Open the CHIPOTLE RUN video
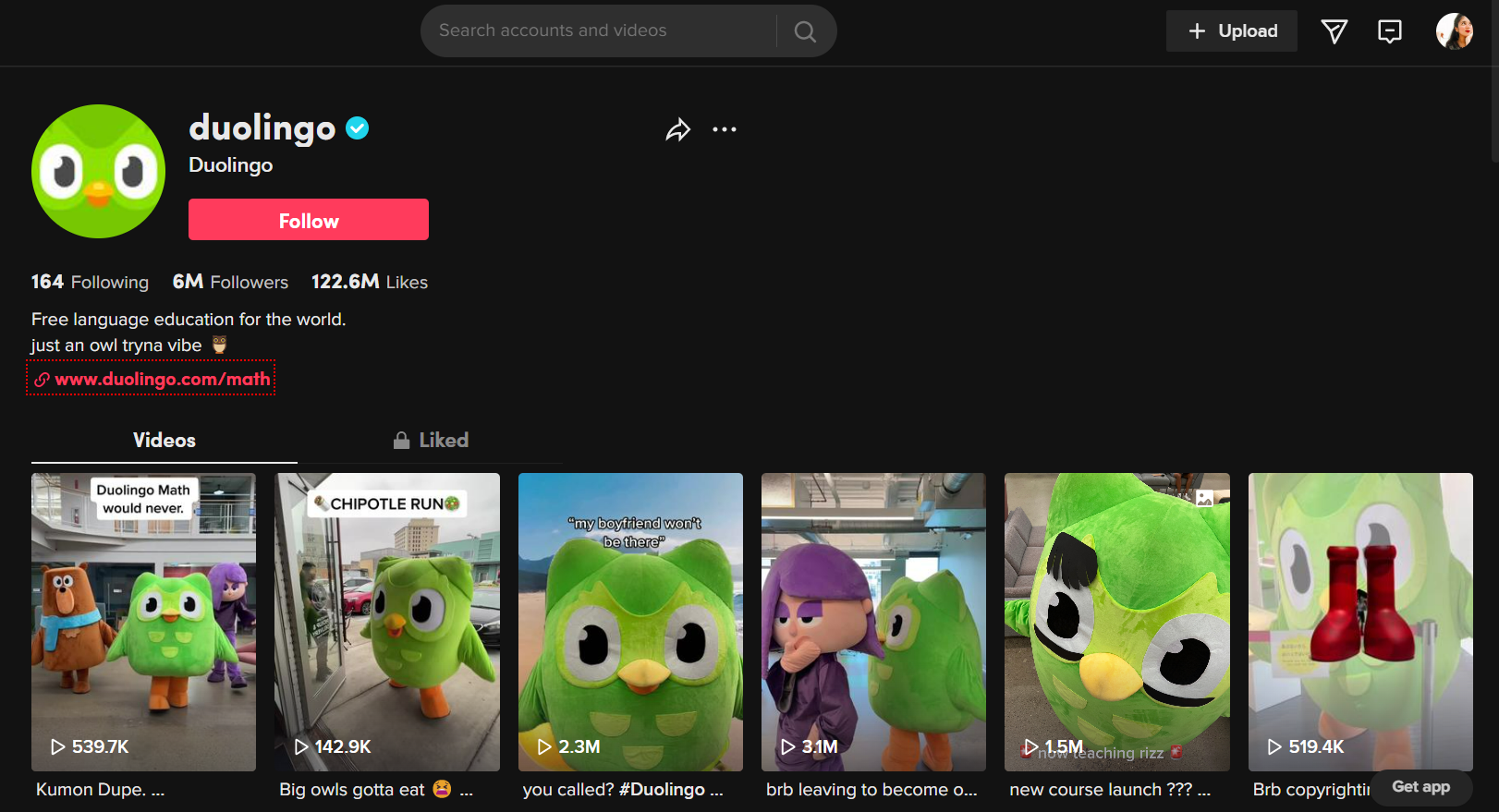 pos(387,622)
